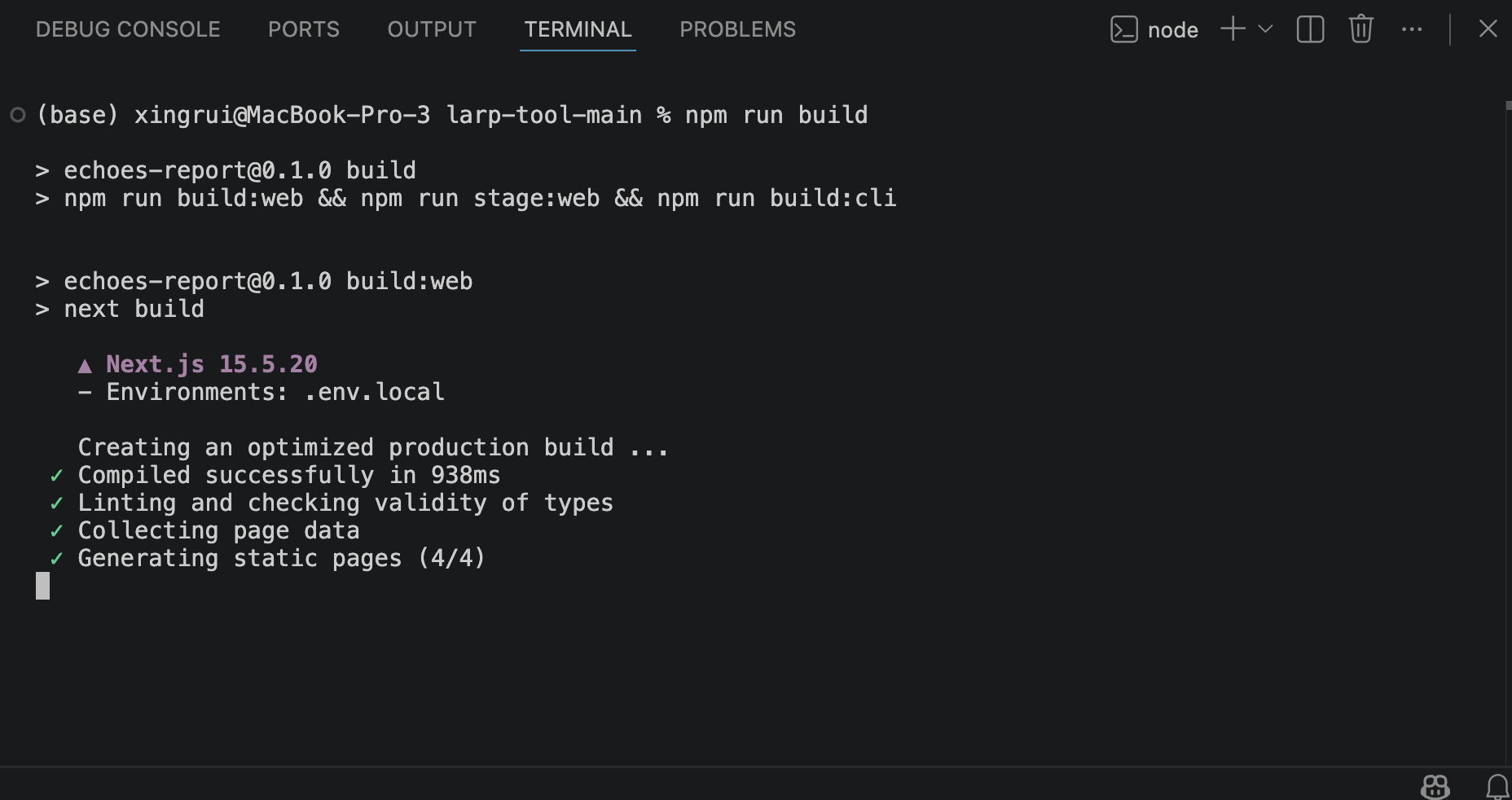The image size is (1512, 800).
Task: Close the terminal panel
Action: pos(1488,29)
